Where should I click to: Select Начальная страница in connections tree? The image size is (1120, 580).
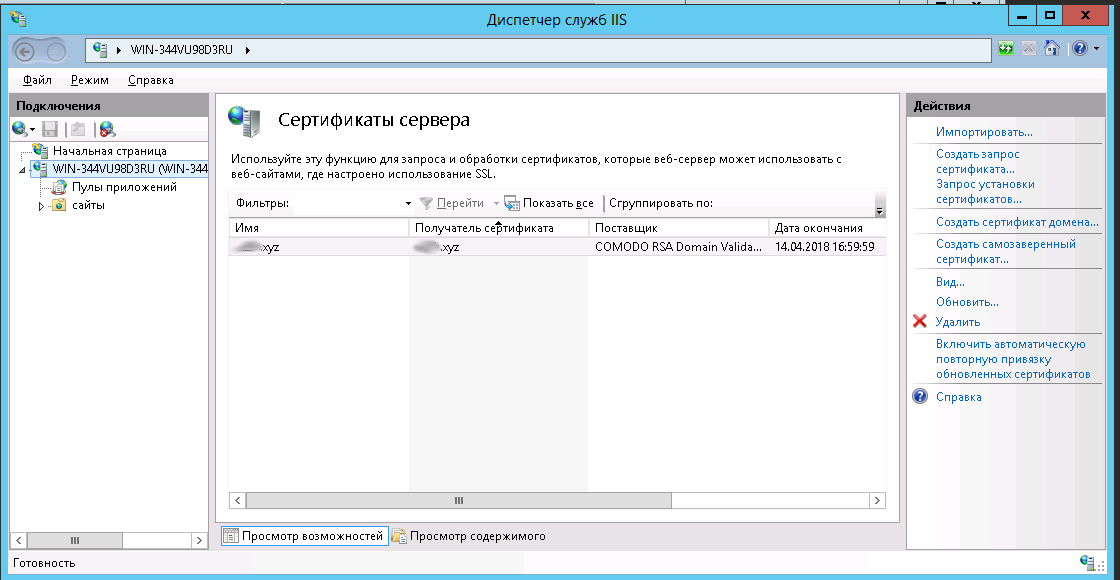coord(109,151)
